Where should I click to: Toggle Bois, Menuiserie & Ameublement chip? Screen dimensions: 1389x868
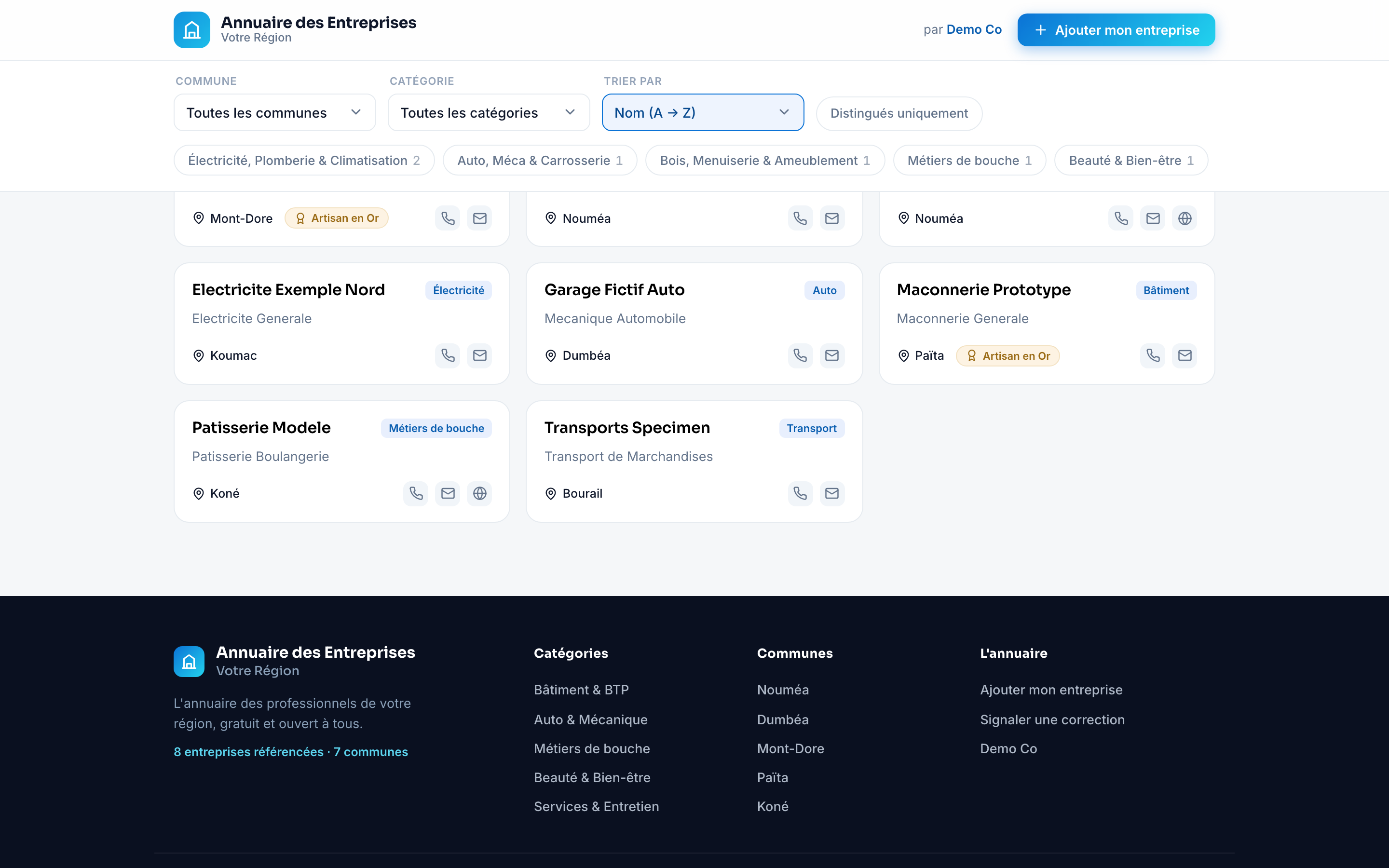[x=764, y=160]
